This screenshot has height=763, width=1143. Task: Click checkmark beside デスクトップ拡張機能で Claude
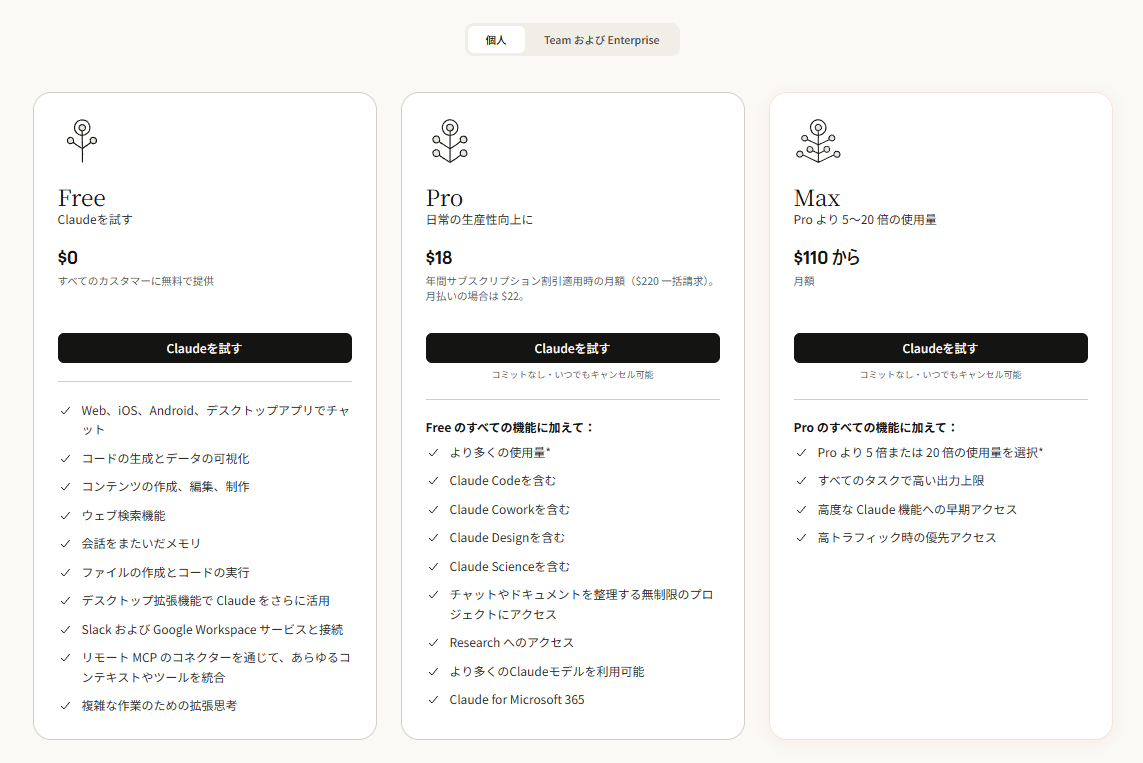click(66, 601)
